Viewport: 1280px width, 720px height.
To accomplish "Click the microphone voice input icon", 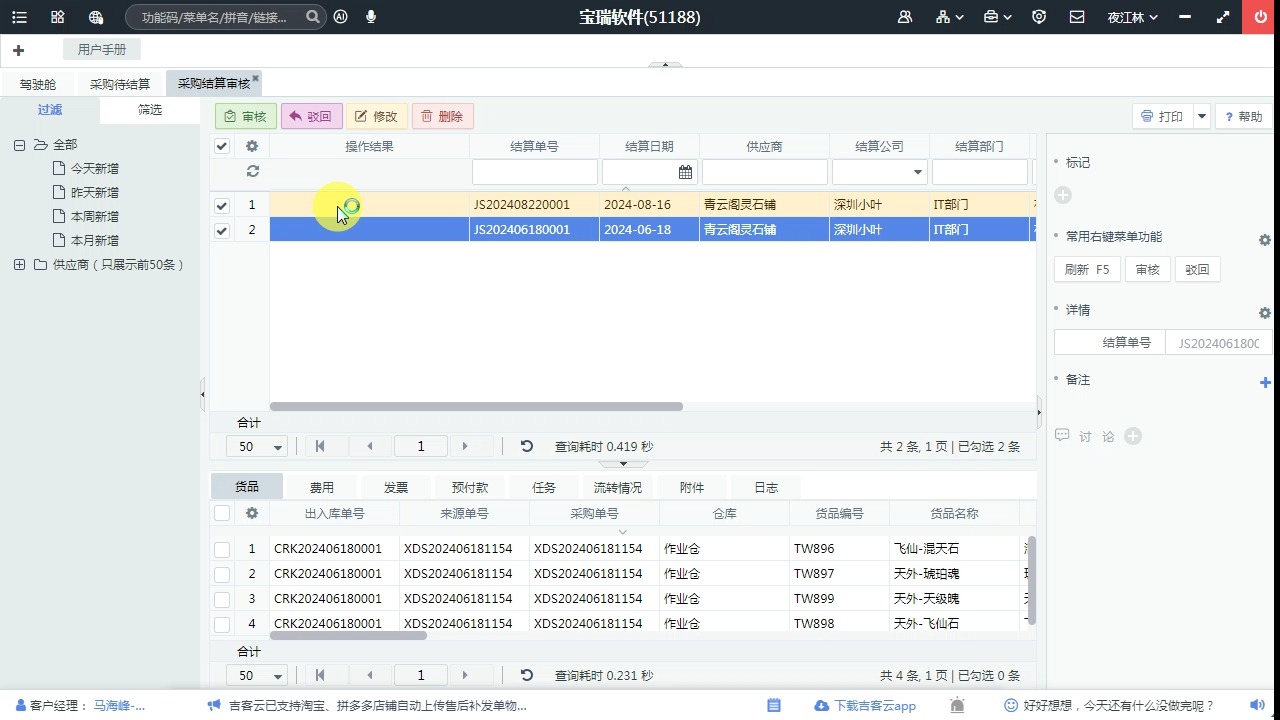I will click(371, 17).
